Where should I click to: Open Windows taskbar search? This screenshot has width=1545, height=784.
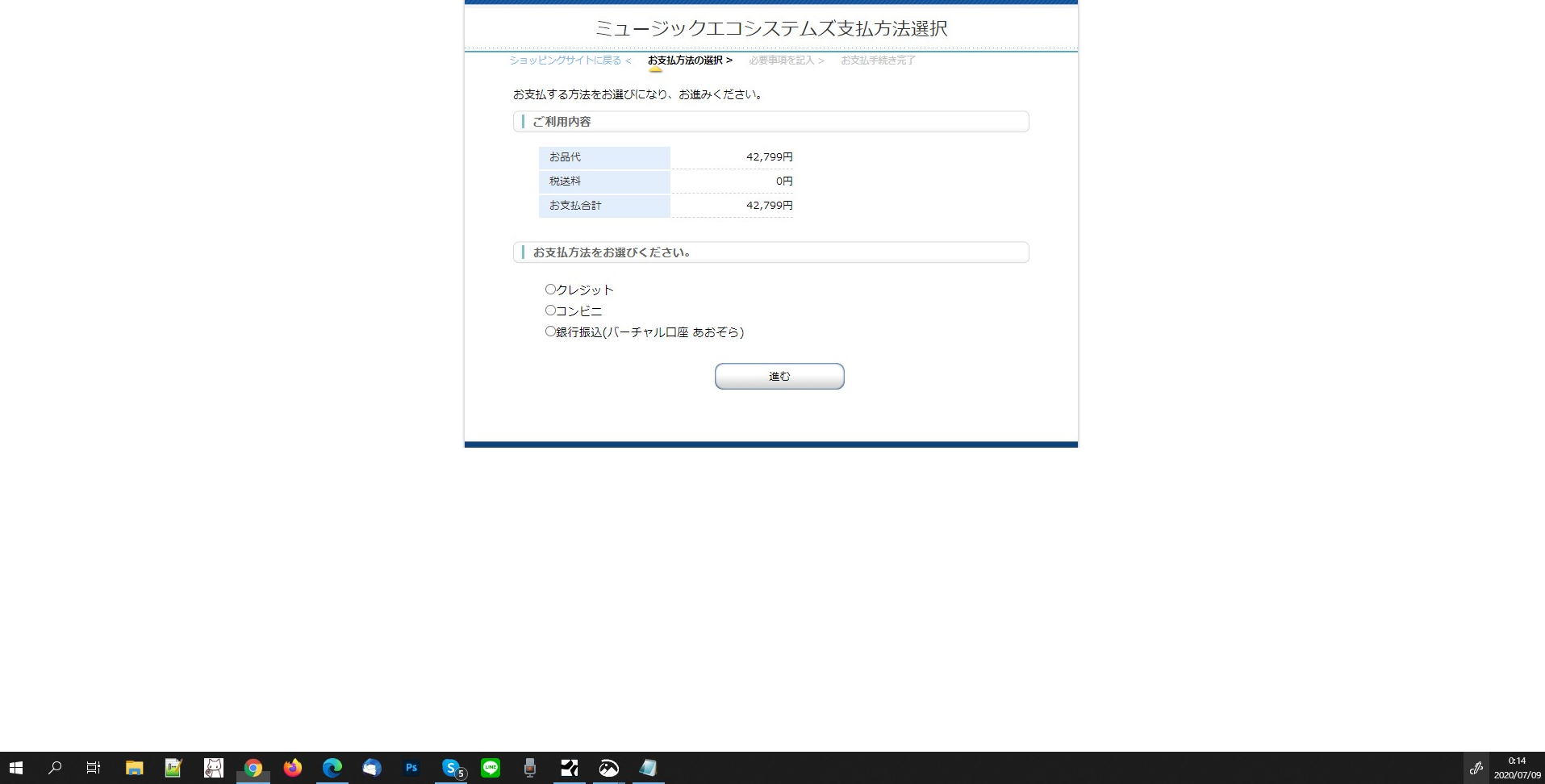pos(55,768)
